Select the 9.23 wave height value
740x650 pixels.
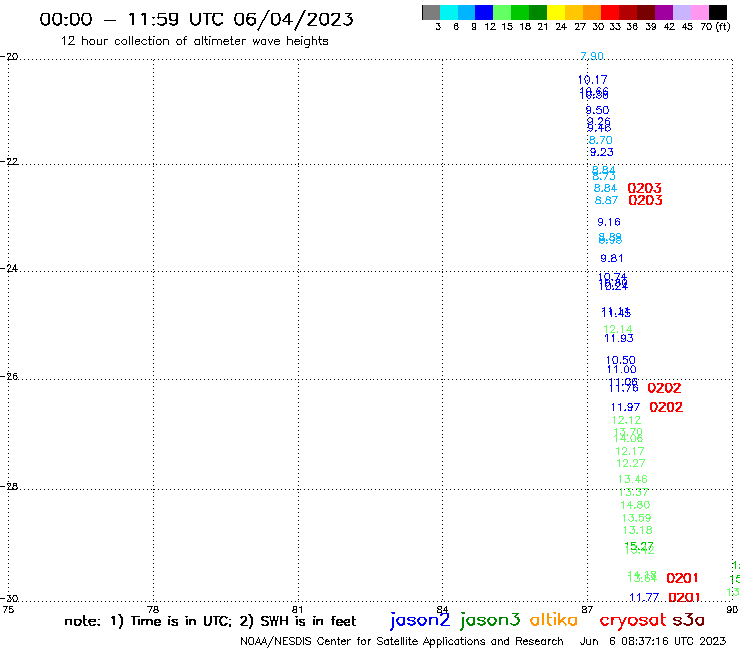[602, 152]
